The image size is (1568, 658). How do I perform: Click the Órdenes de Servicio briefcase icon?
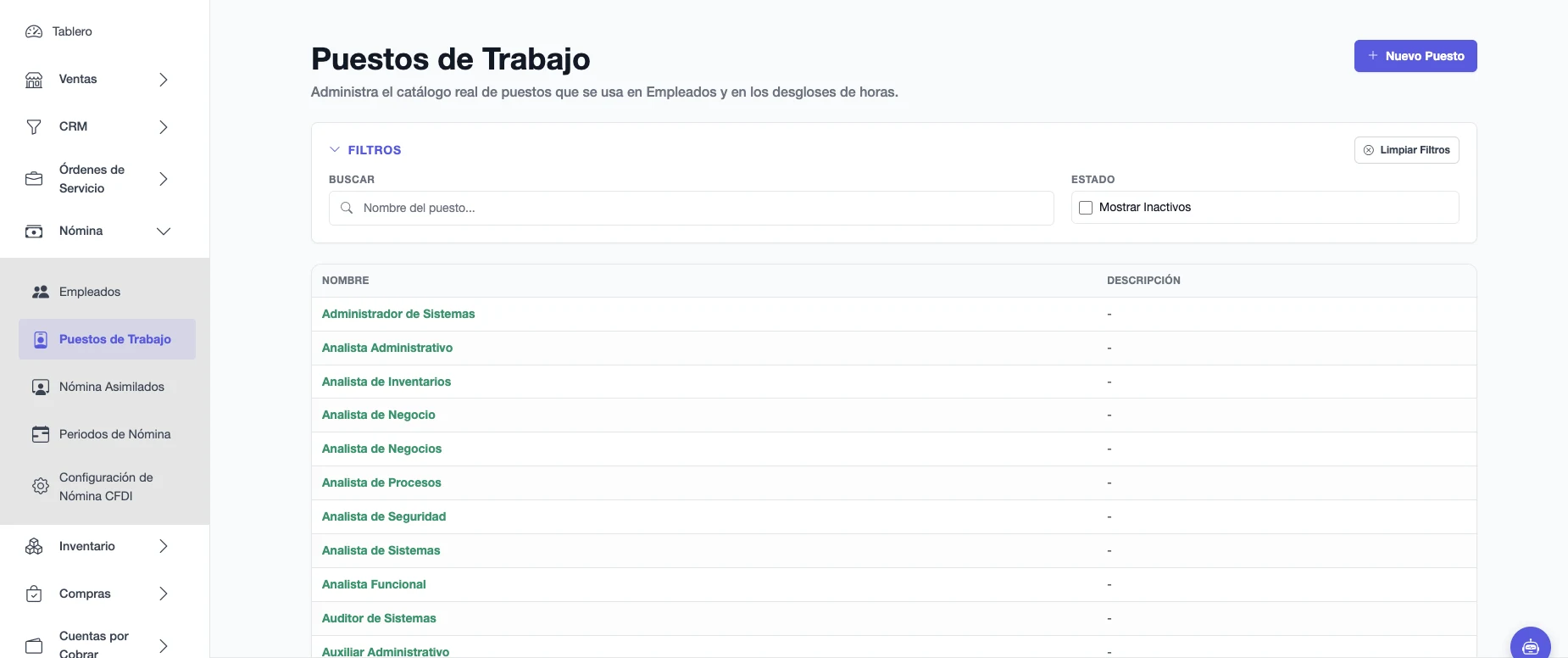pyautogui.click(x=34, y=179)
